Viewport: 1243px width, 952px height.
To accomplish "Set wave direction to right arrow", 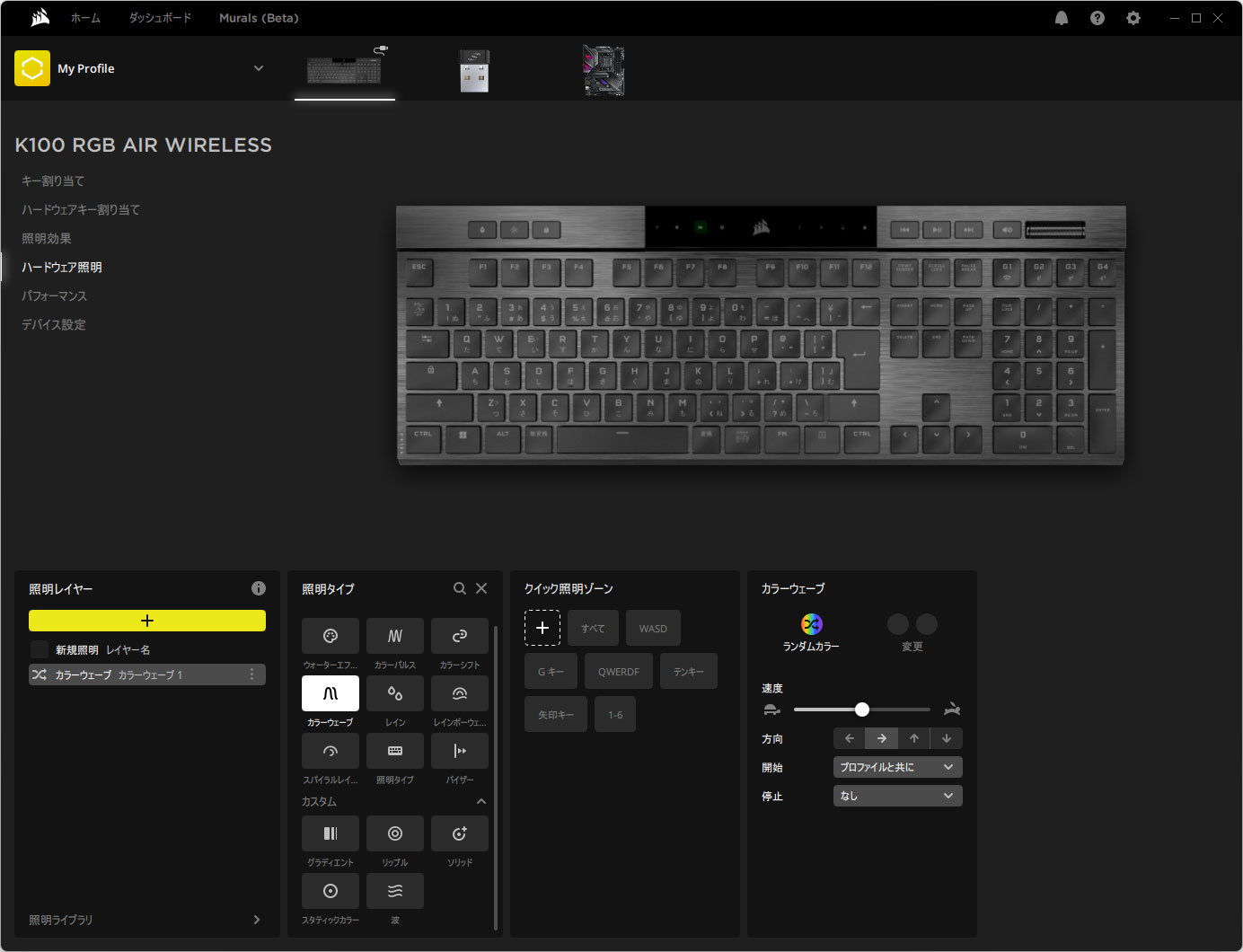I will 882,738.
